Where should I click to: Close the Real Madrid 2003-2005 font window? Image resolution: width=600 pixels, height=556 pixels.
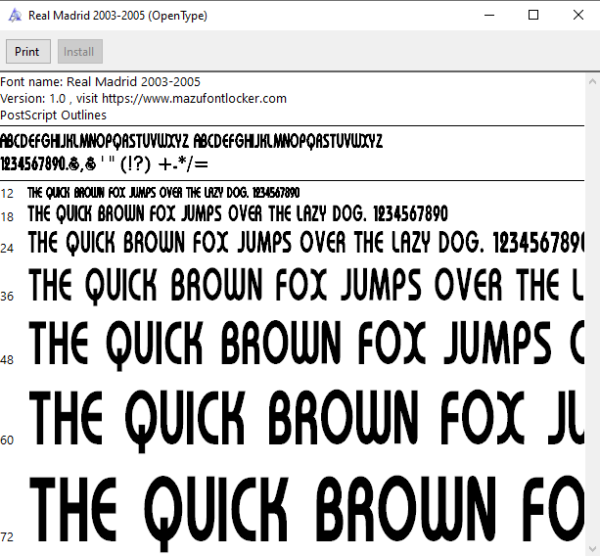(x=578, y=15)
